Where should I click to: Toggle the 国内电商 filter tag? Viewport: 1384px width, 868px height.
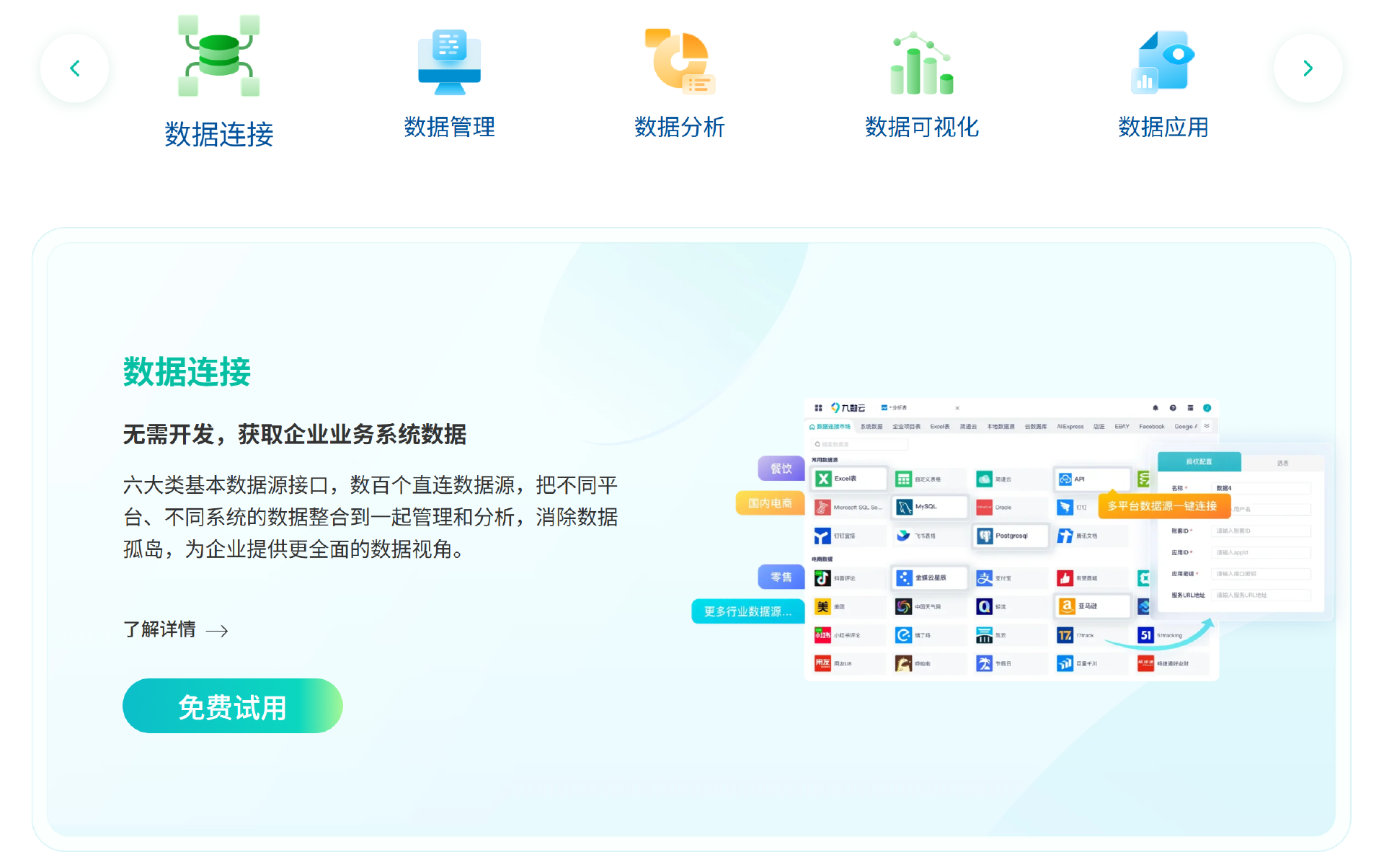click(x=770, y=502)
